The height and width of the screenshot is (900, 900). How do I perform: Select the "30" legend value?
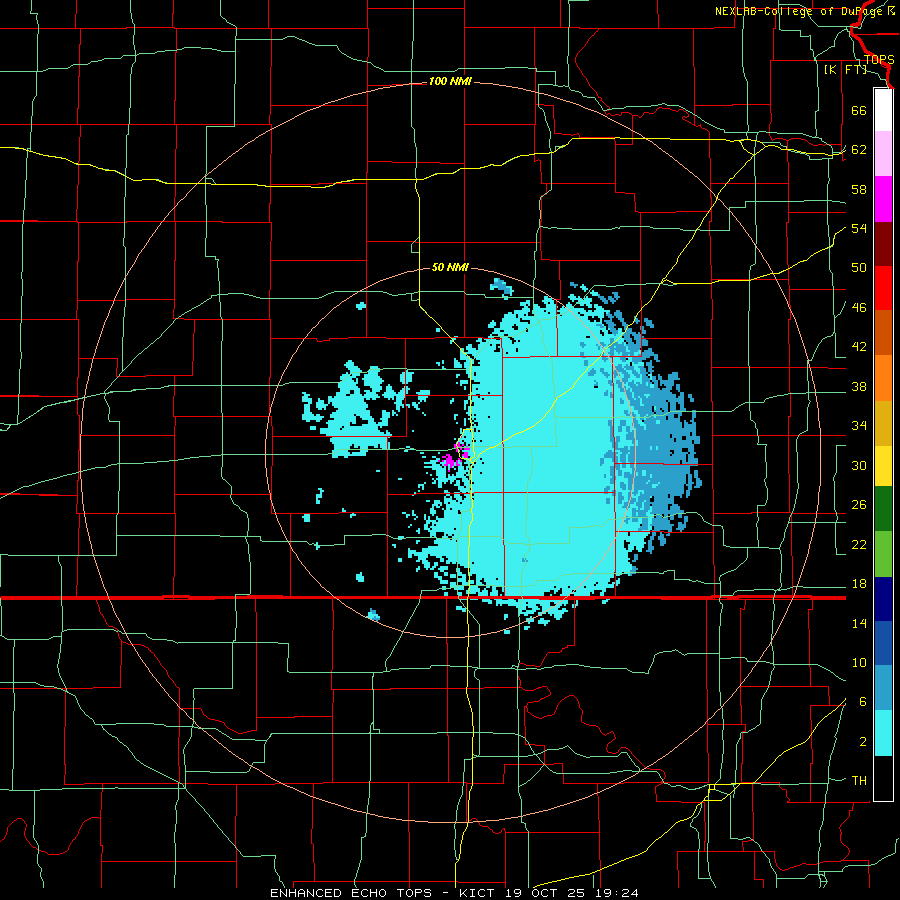pyautogui.click(x=859, y=465)
